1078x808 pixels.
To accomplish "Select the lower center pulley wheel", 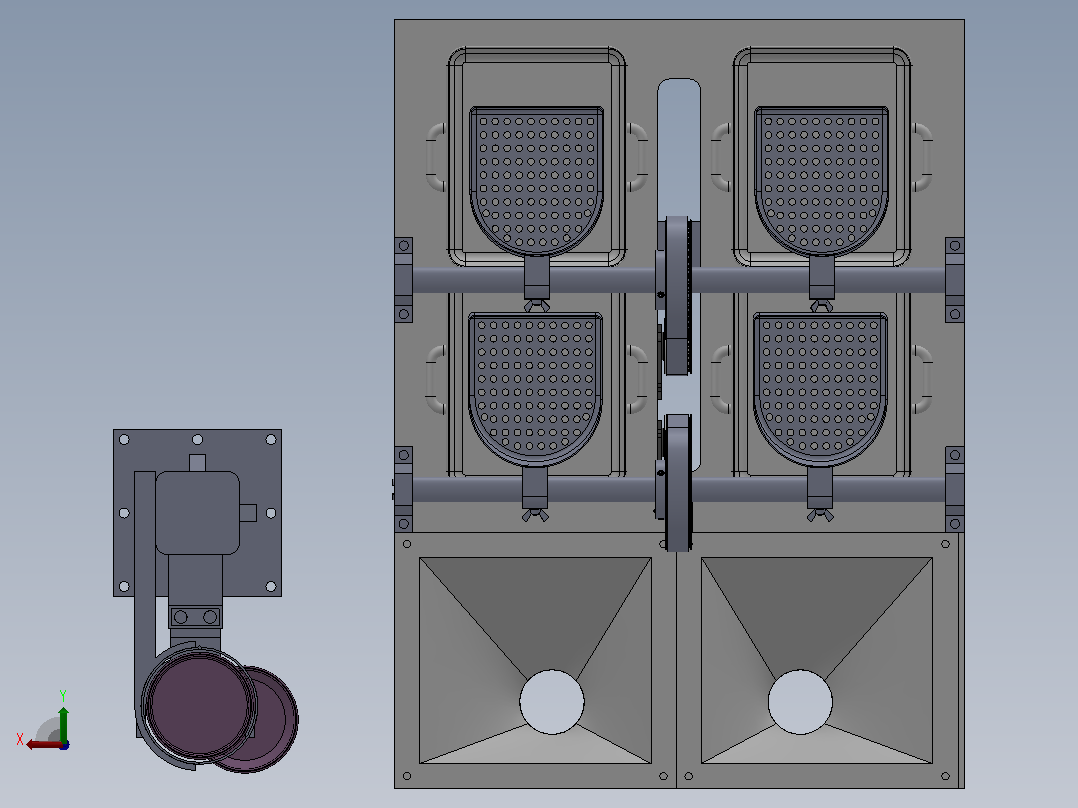I will tap(678, 483).
